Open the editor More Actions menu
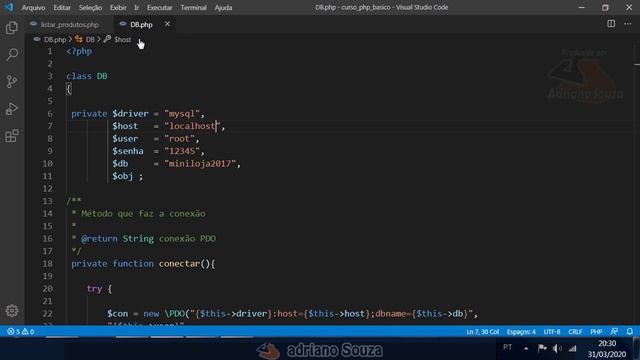640x360 pixels. point(628,24)
